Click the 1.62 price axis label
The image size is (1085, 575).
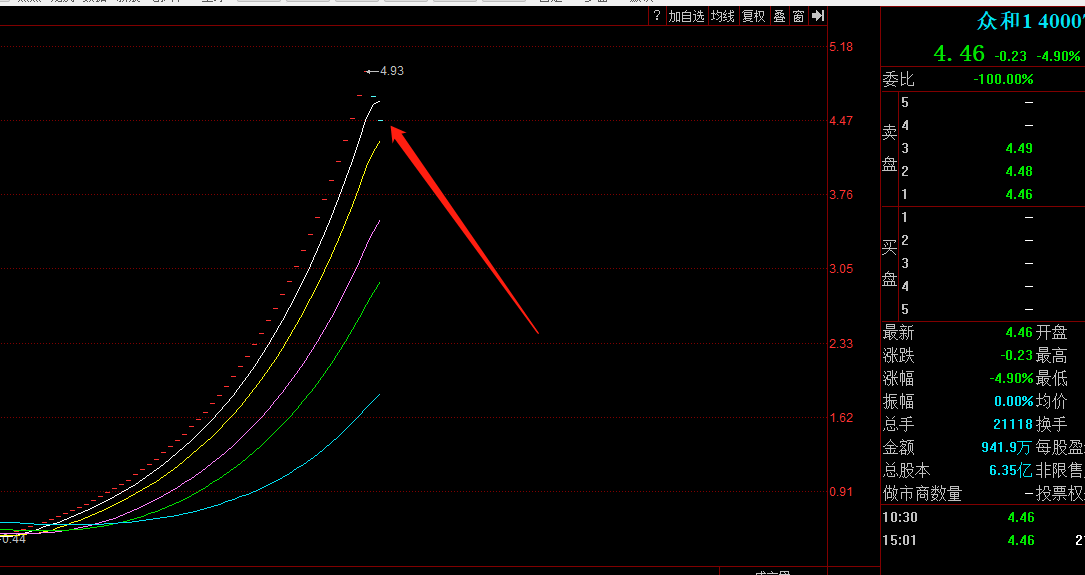[x=841, y=417]
